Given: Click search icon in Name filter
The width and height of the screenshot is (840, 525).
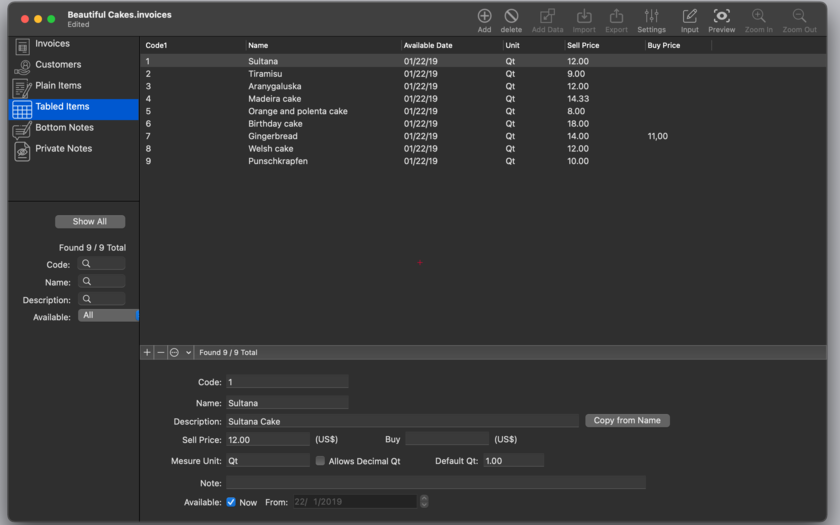Looking at the screenshot, I should point(86,281).
